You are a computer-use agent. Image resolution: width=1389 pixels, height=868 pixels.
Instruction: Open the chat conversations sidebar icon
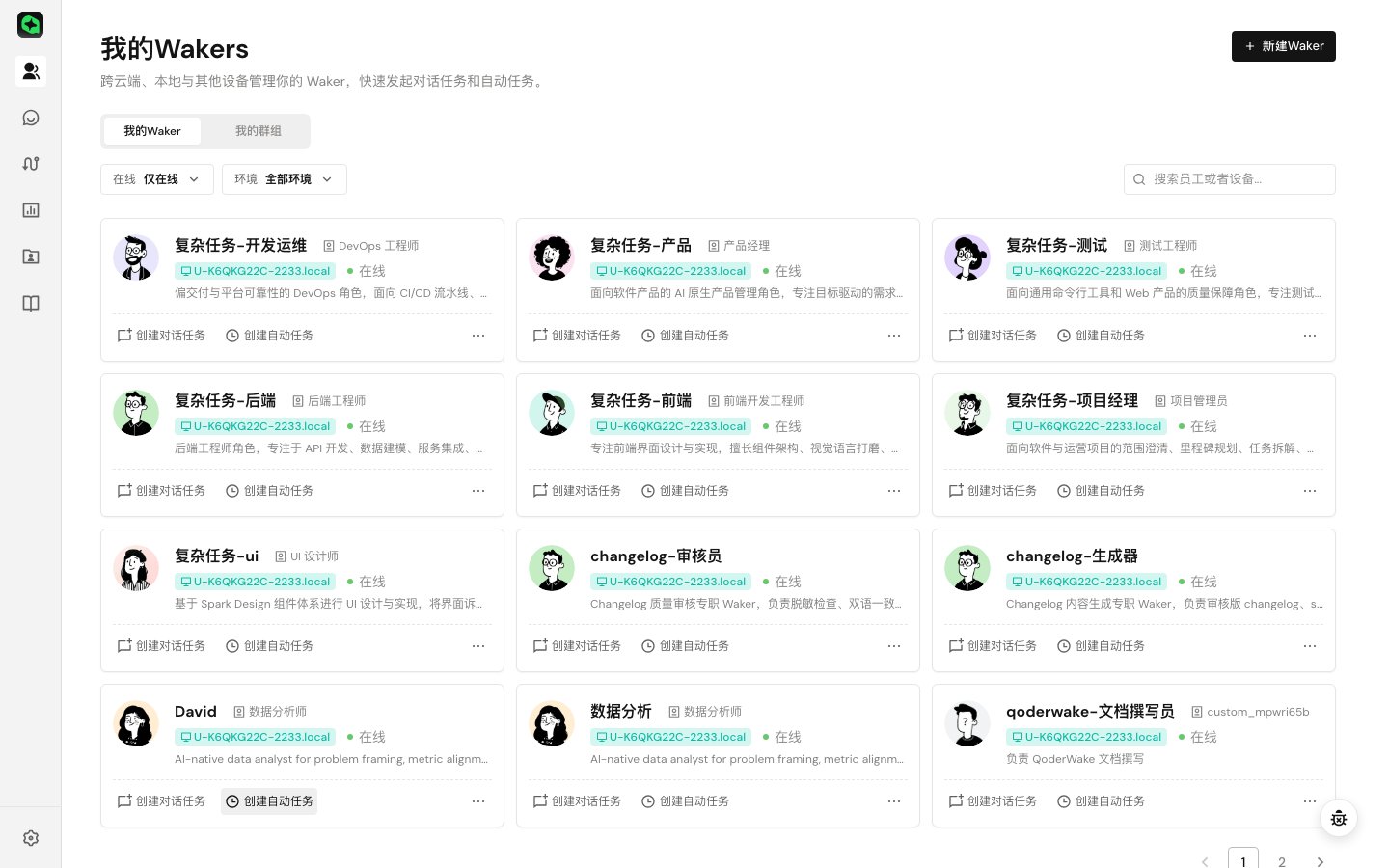pyautogui.click(x=31, y=118)
